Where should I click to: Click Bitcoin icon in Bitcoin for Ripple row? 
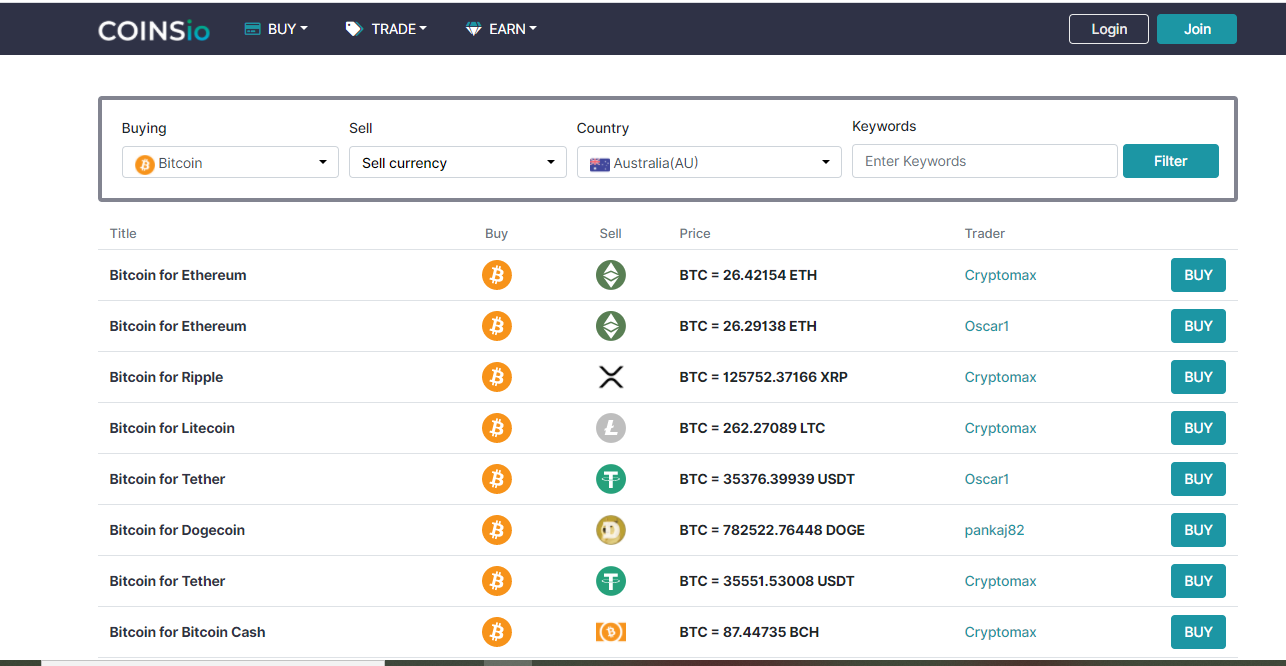(497, 377)
